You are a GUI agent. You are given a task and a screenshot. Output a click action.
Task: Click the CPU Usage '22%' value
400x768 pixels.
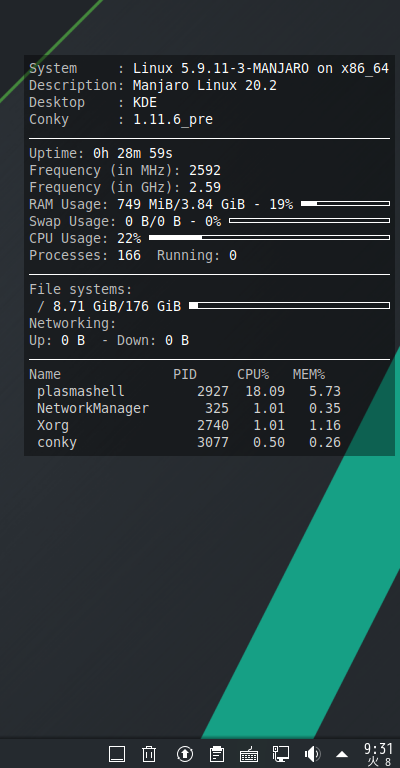pyautogui.click(x=129, y=239)
